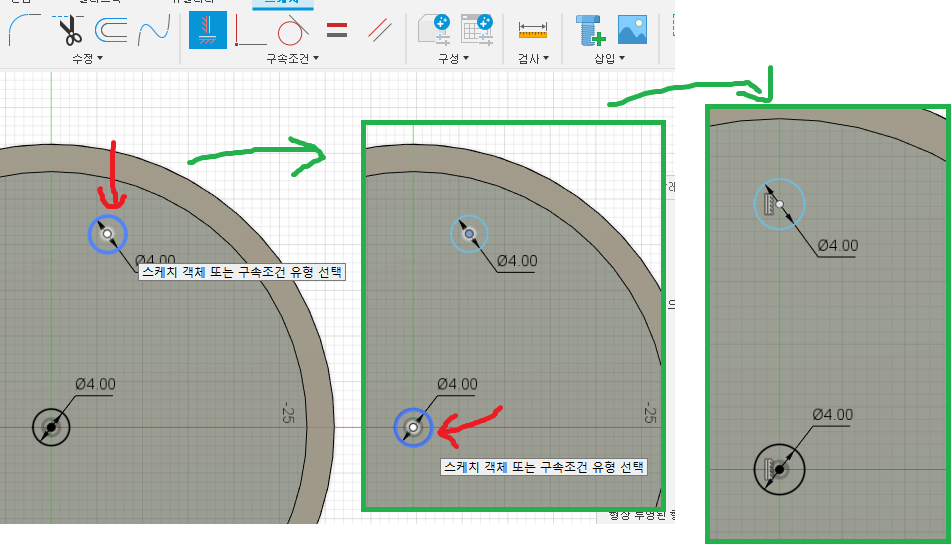Open the 구성 dropdown menu
Screen dimensions: 952x546
click(454, 58)
